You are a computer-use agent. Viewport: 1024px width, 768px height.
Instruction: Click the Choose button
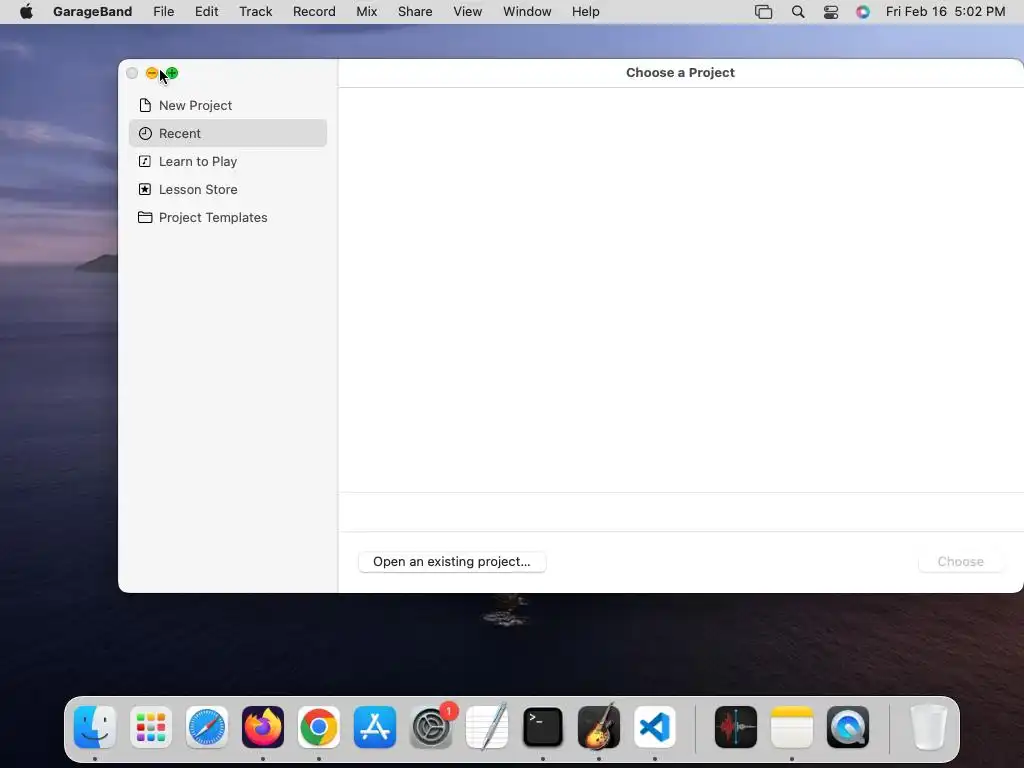point(960,562)
